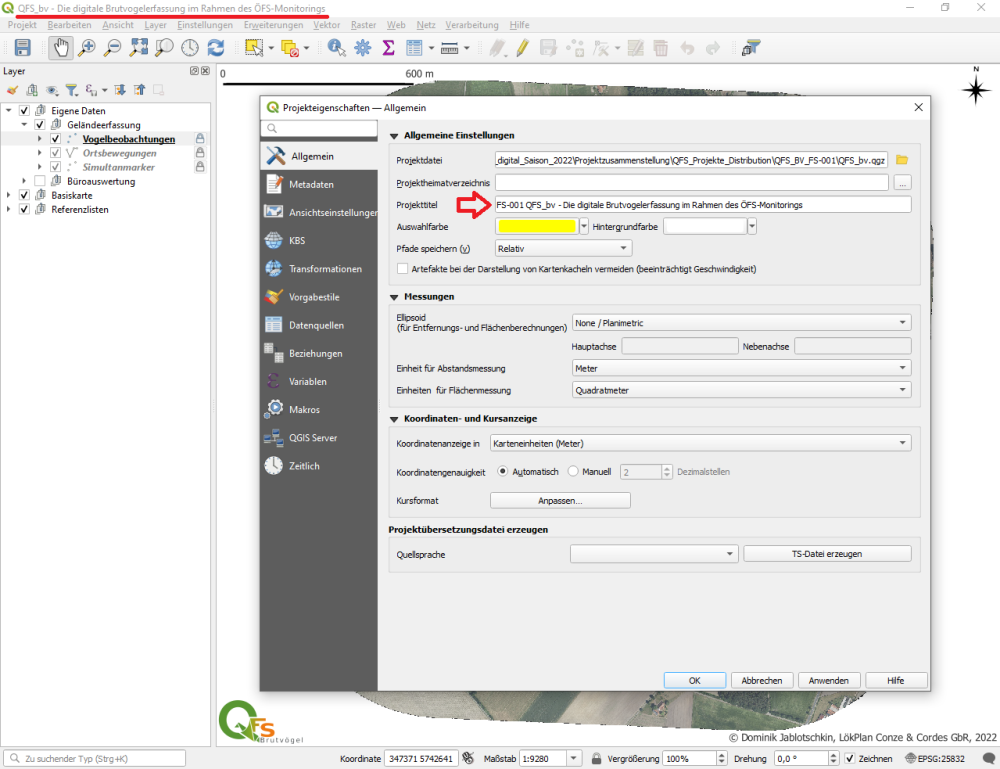Open the Vektor menu

click(326, 25)
